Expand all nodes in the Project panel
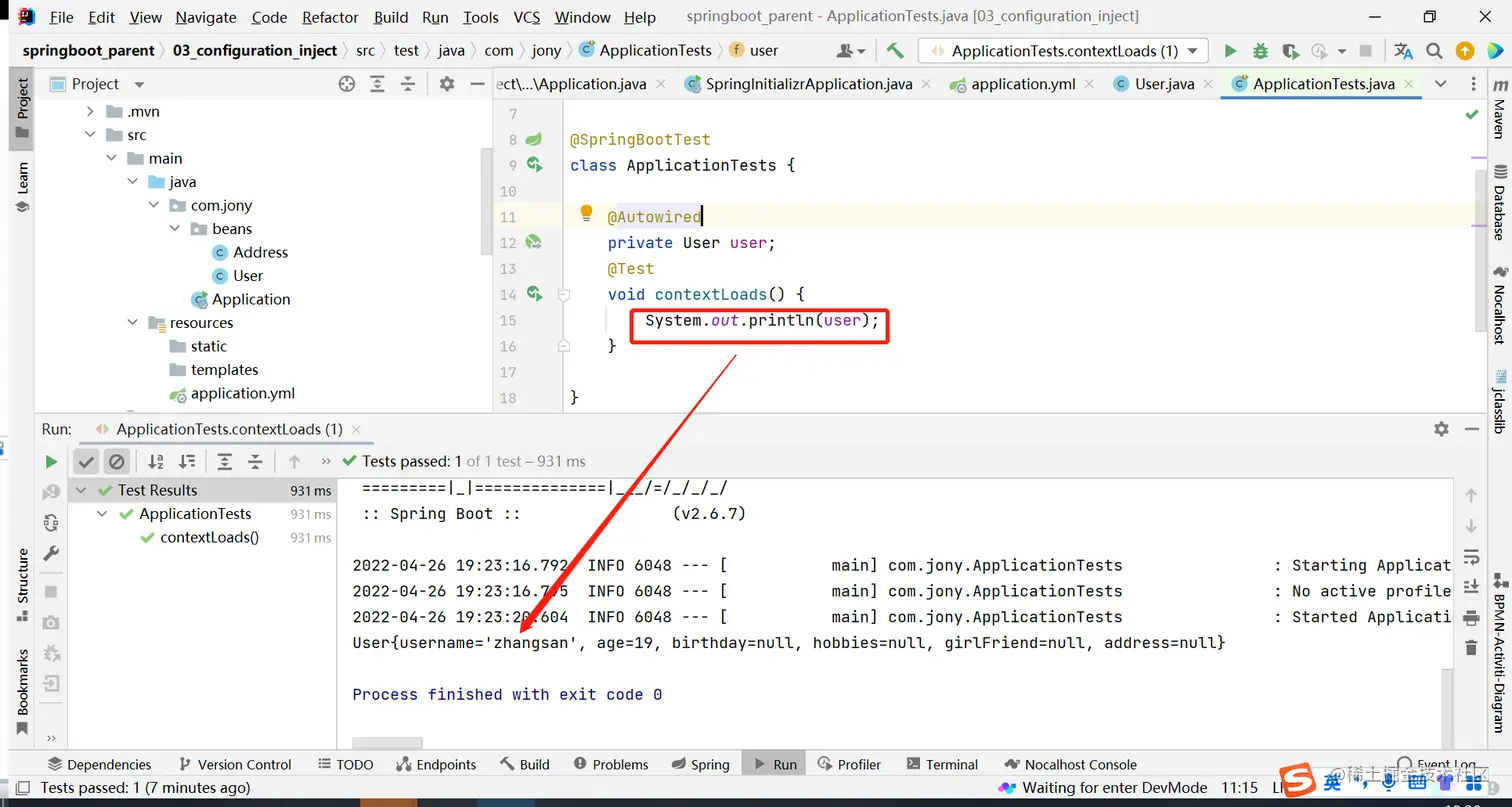1512x807 pixels. (377, 84)
